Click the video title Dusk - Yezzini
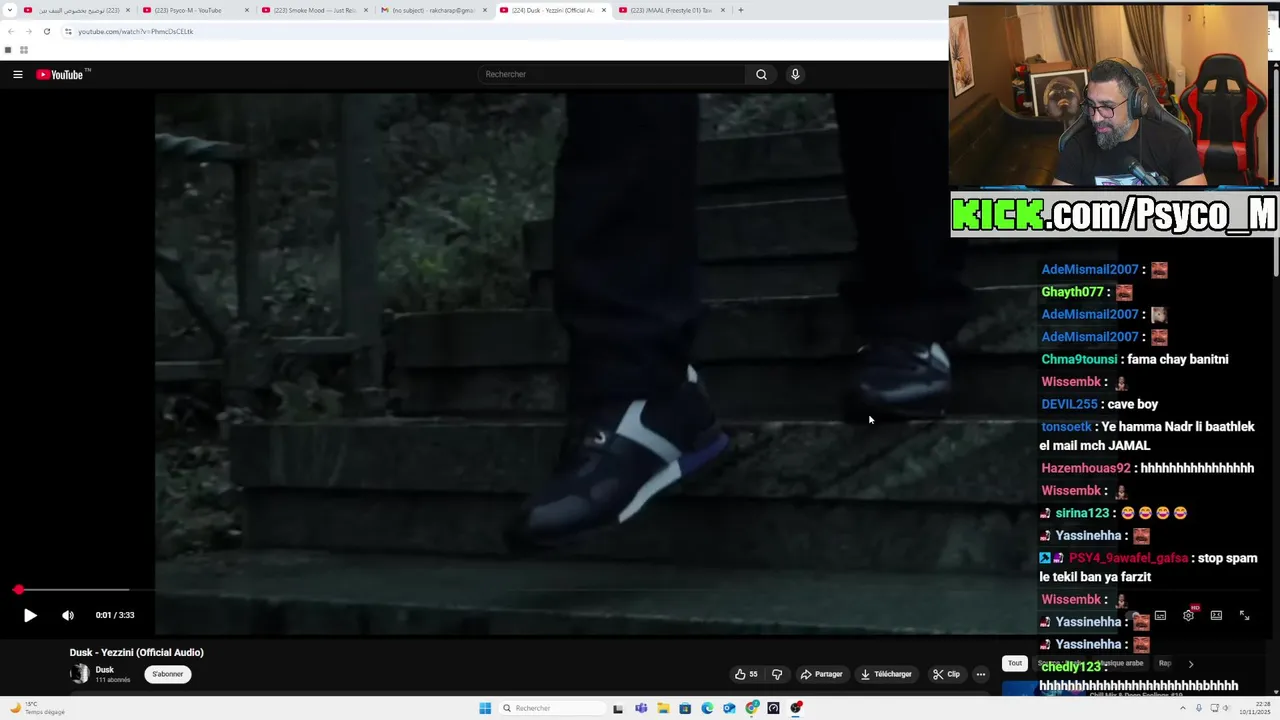 pos(137,652)
